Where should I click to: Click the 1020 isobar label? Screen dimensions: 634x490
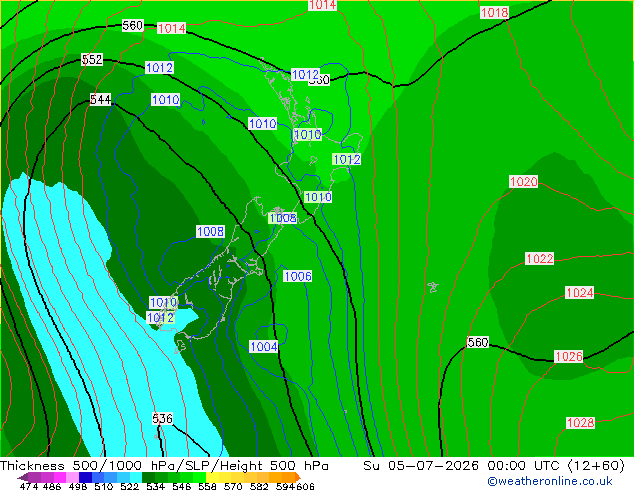tap(523, 182)
